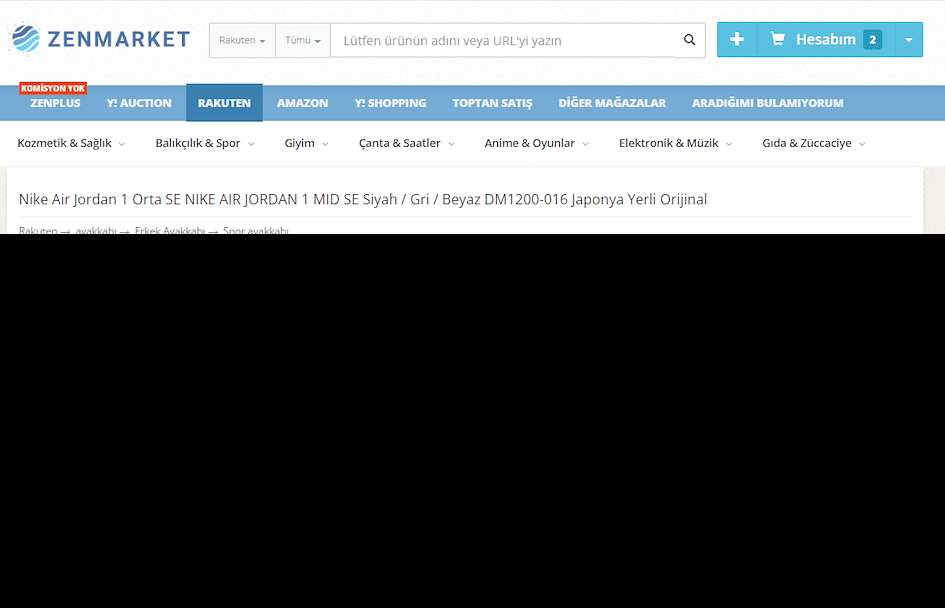
Task: Focus the product name or URL search field
Action: (503, 40)
